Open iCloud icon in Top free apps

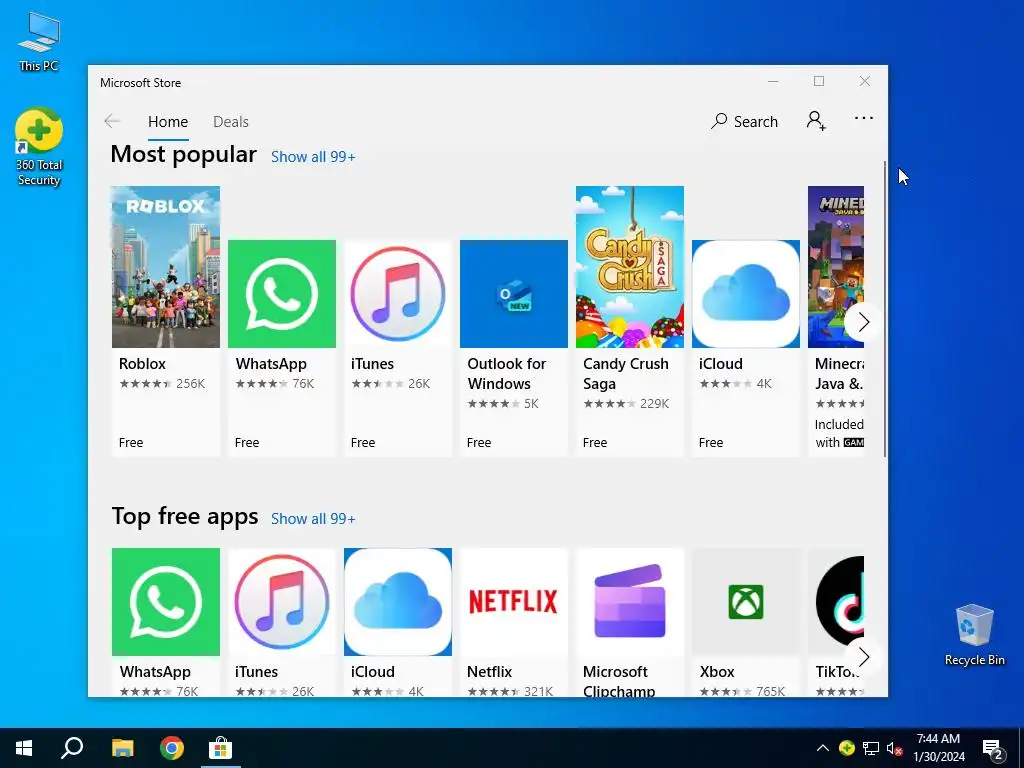coord(398,601)
